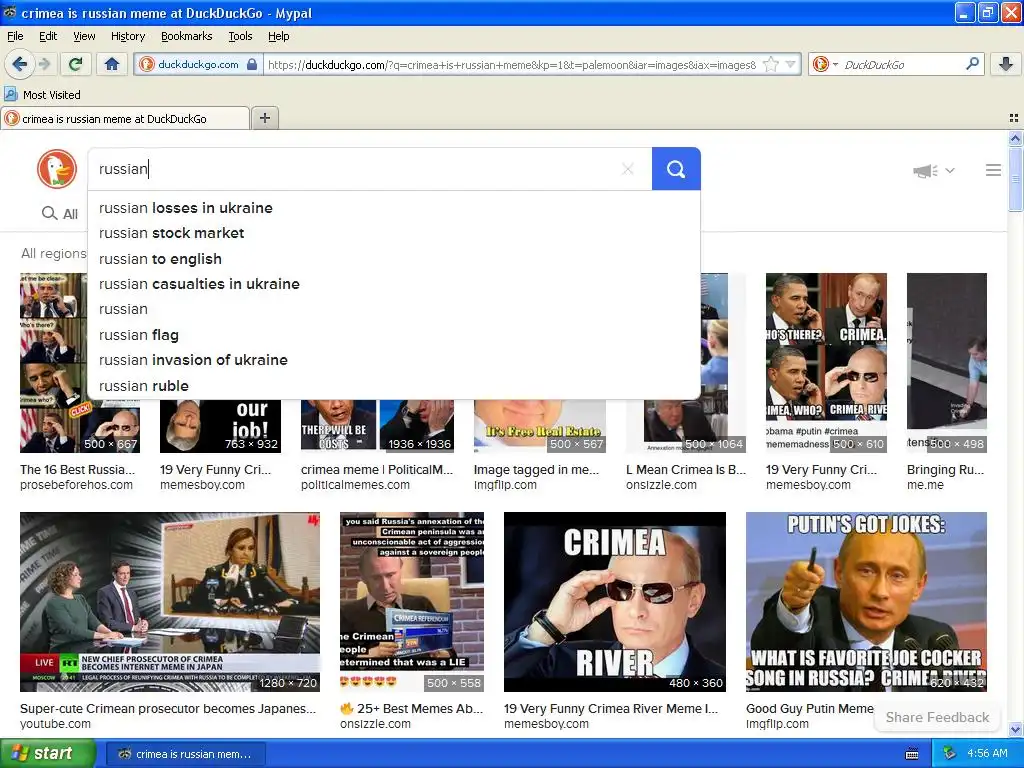The height and width of the screenshot is (768, 1024).
Task: Visit the politicalmemes.com source link
Action: point(355,485)
